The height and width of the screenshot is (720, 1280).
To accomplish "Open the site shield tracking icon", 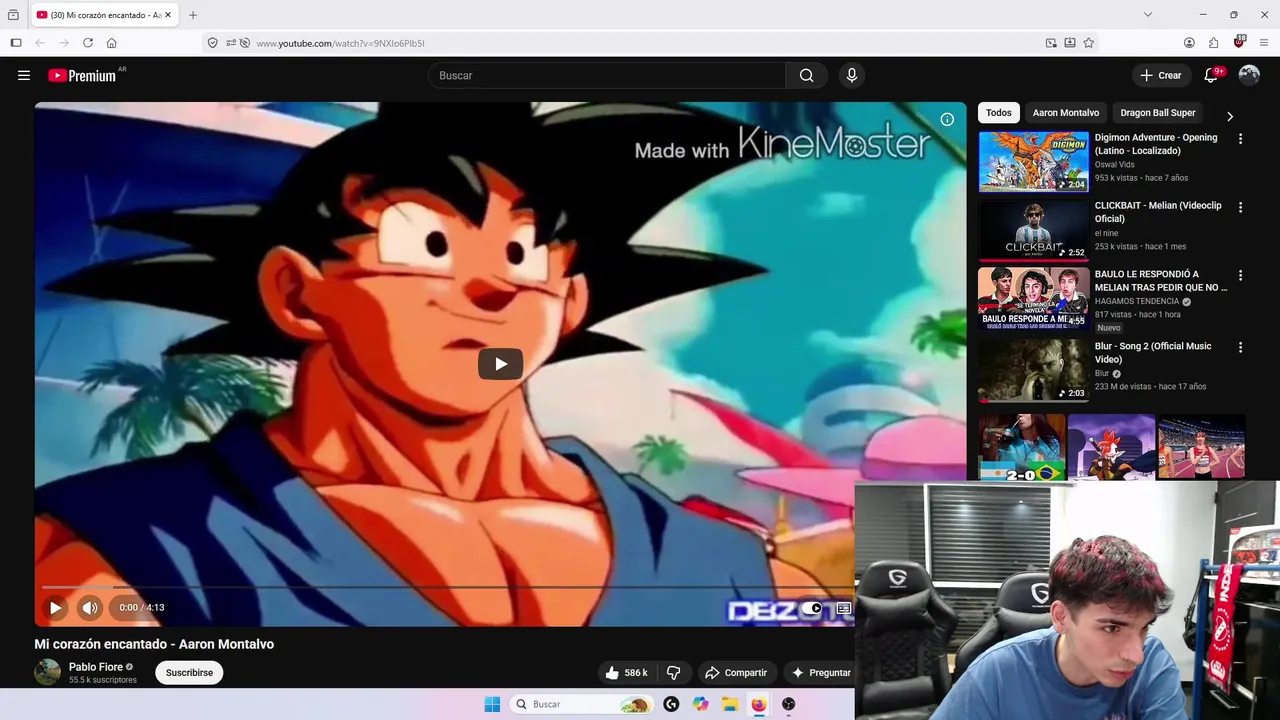I will [212, 43].
